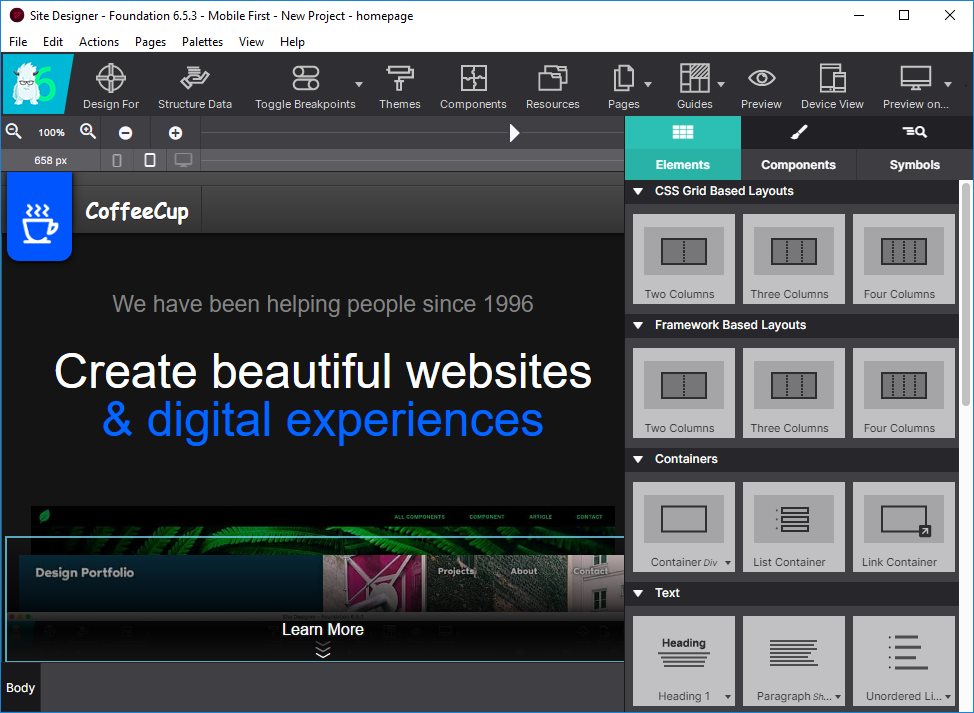Viewport: 974px width, 713px height.
Task: Open Device View
Action: point(832,85)
